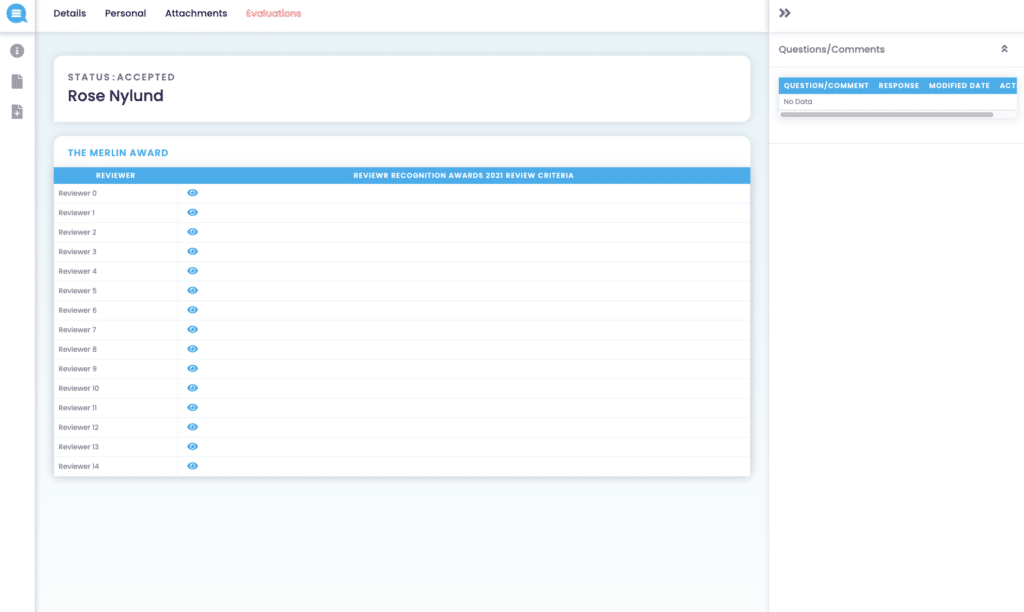Click the 'Questions/Comments' panel title

(x=831, y=50)
